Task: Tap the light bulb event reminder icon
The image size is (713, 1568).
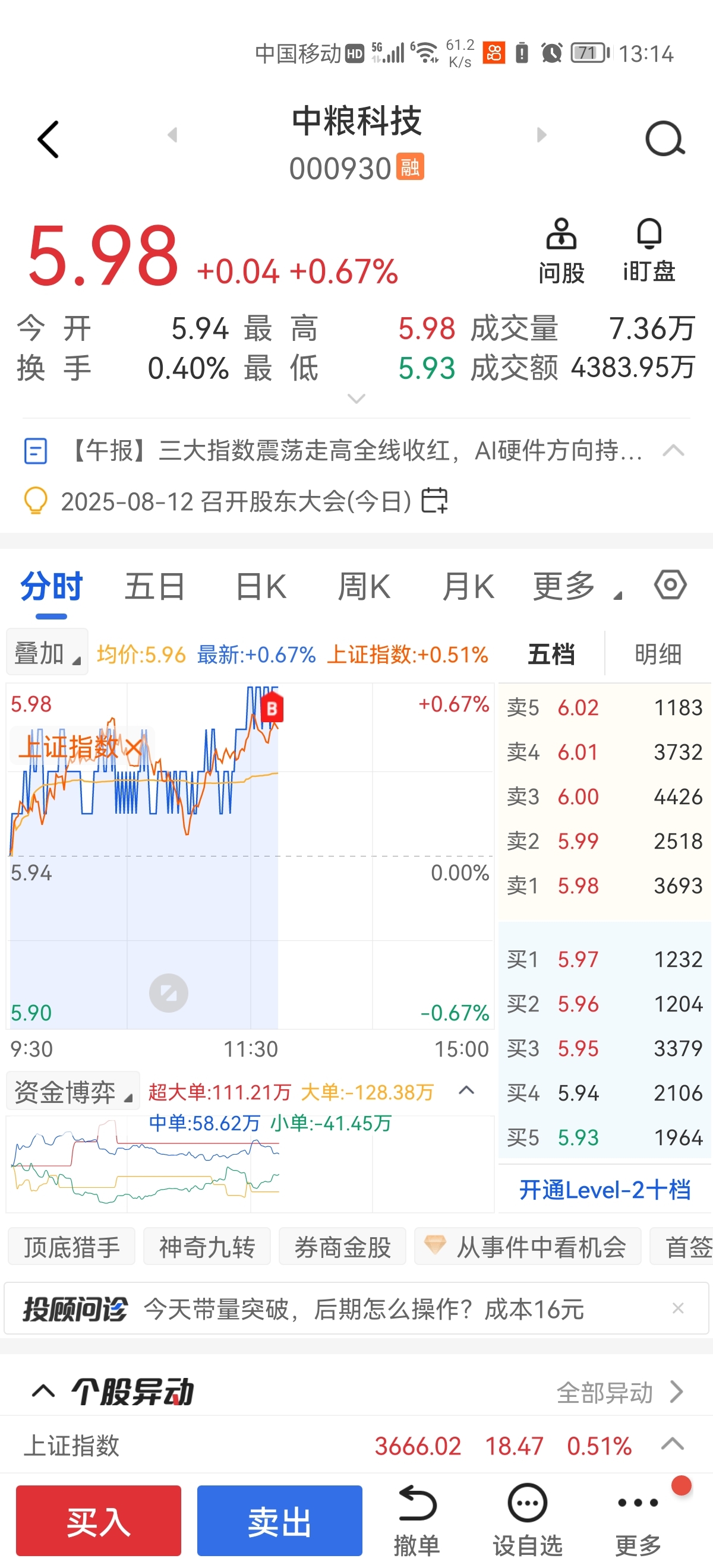Action: [35, 501]
